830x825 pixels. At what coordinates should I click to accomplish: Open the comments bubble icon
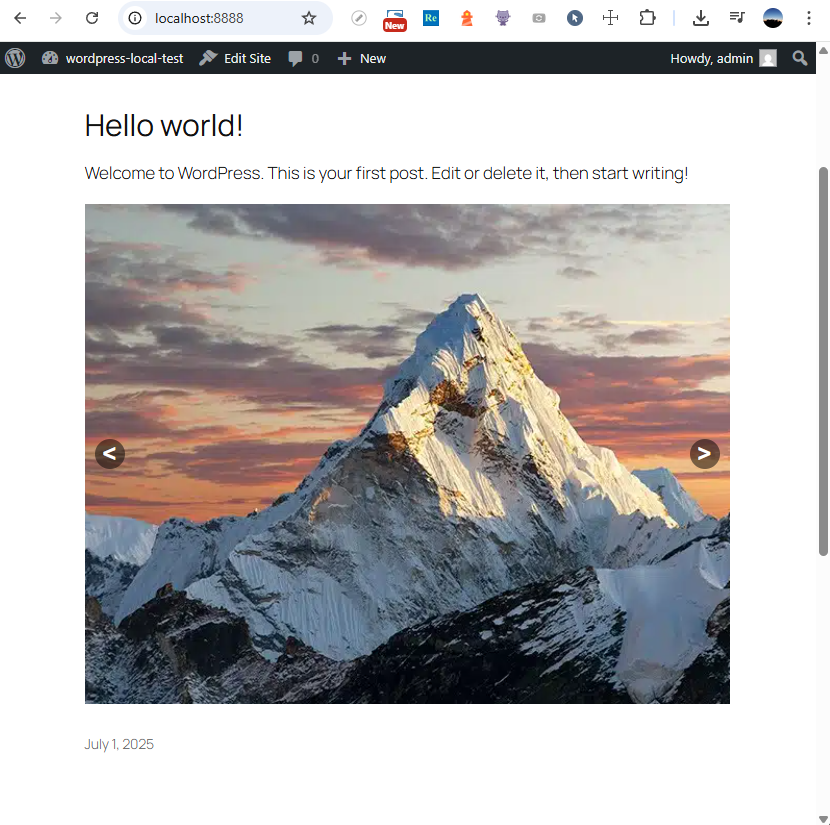[x=303, y=58]
